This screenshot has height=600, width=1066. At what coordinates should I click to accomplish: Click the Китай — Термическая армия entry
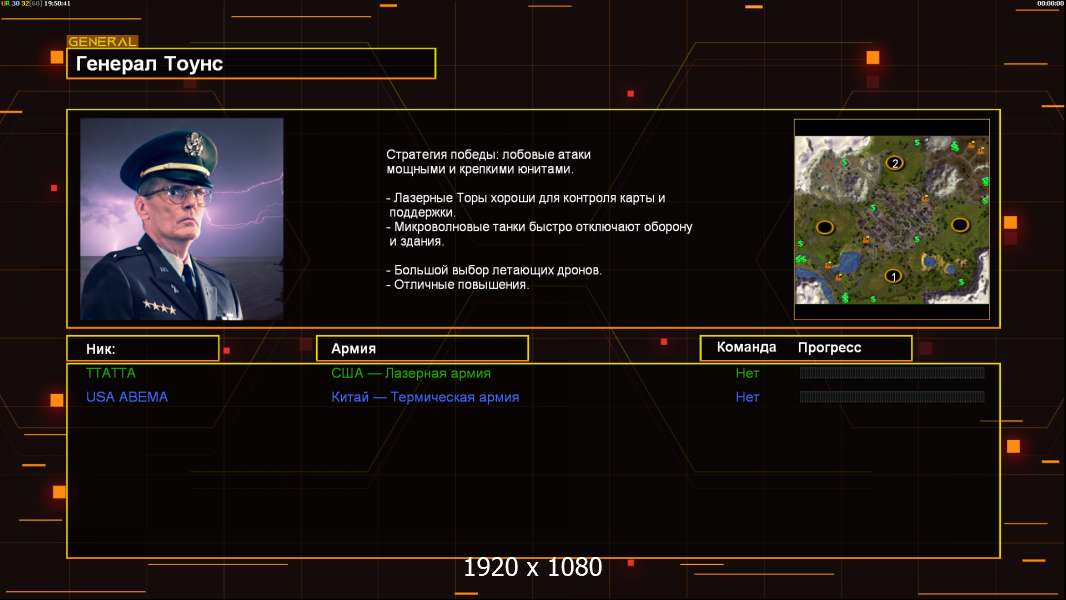[425, 397]
